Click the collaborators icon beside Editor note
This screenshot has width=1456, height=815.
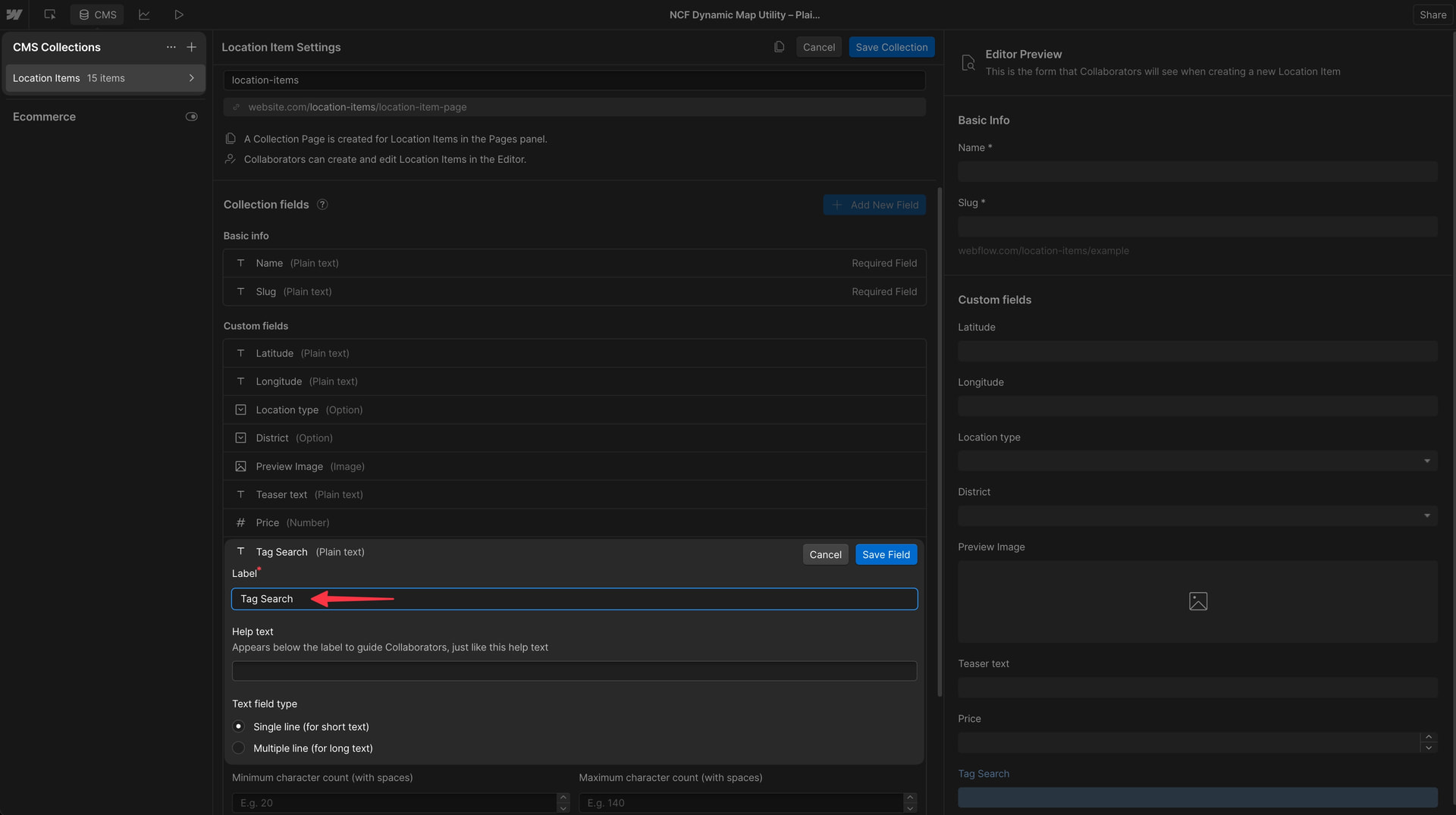point(231,159)
